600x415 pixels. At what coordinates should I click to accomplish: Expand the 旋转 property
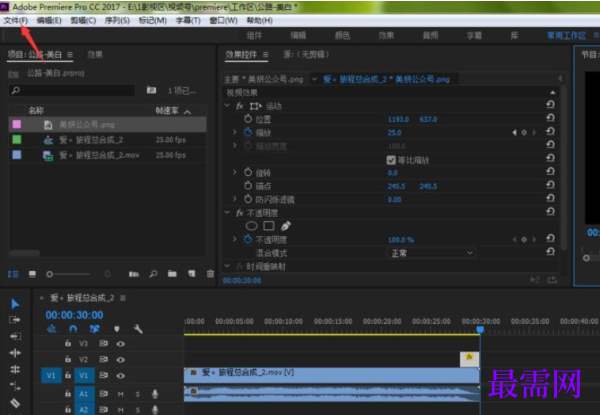click(235, 172)
